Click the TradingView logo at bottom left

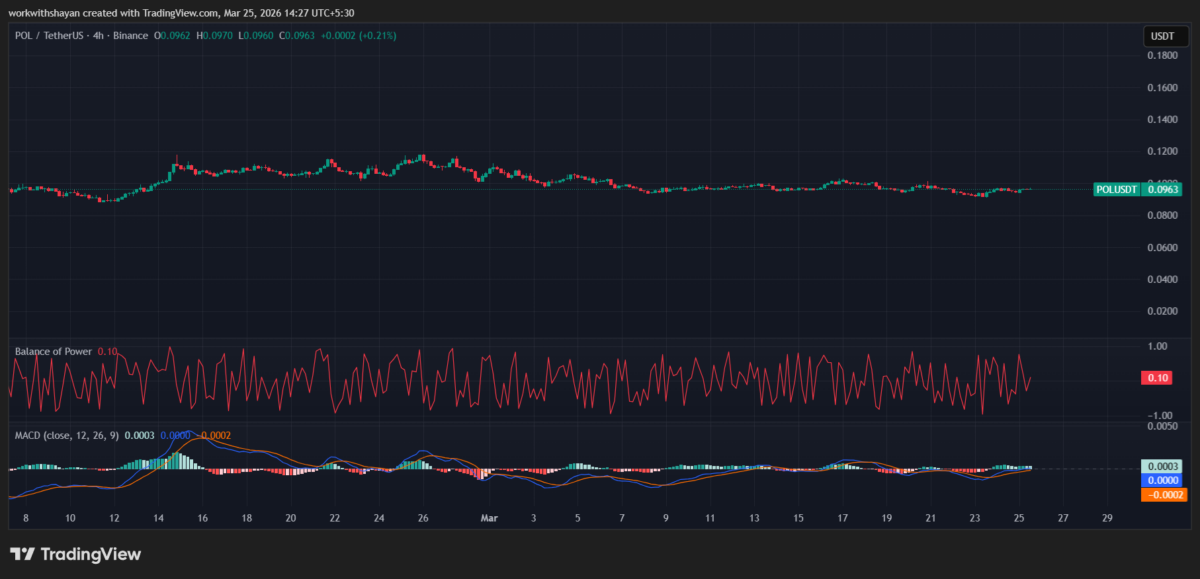22,553
